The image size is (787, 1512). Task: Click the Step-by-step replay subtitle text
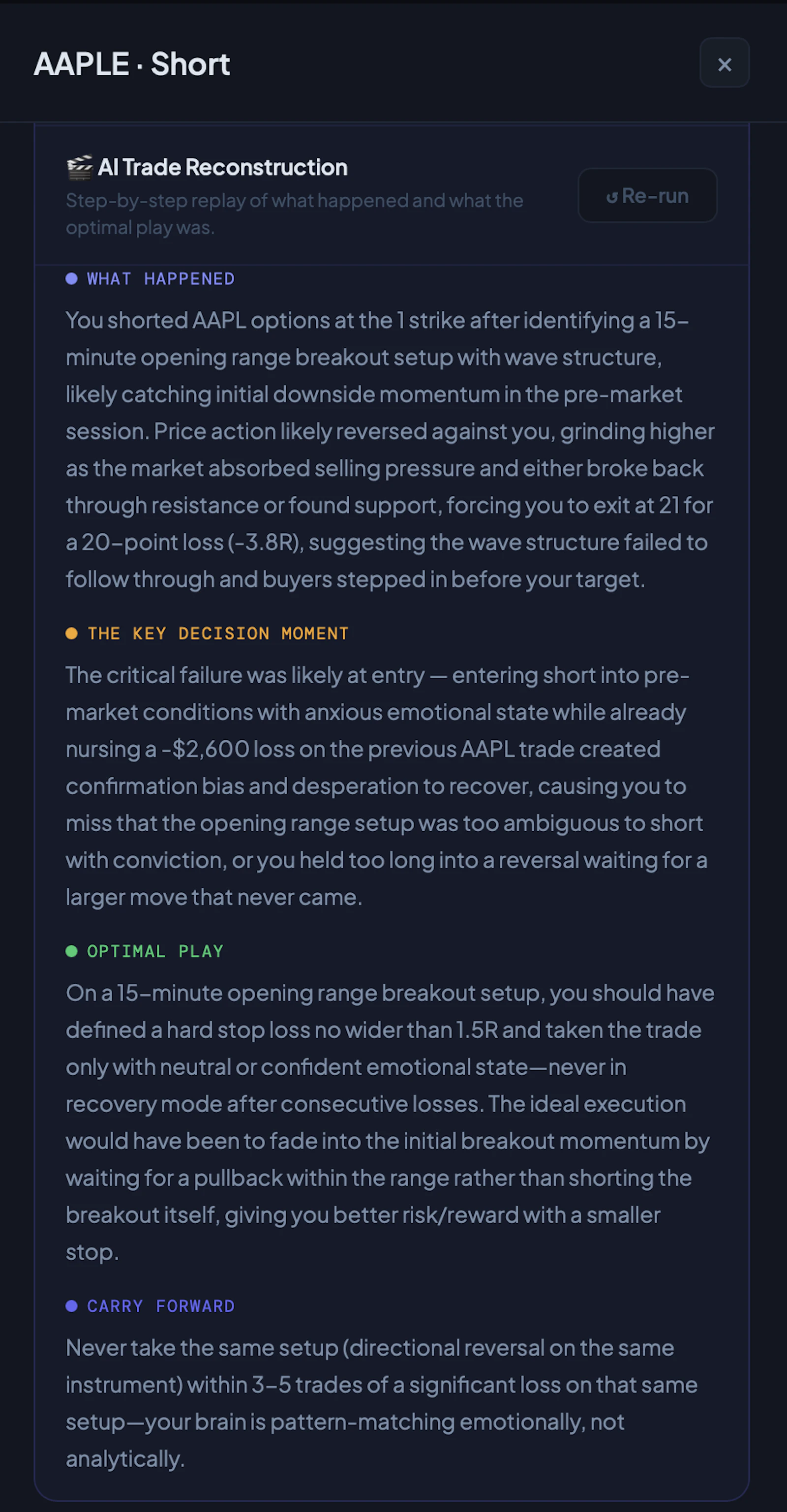(x=294, y=213)
